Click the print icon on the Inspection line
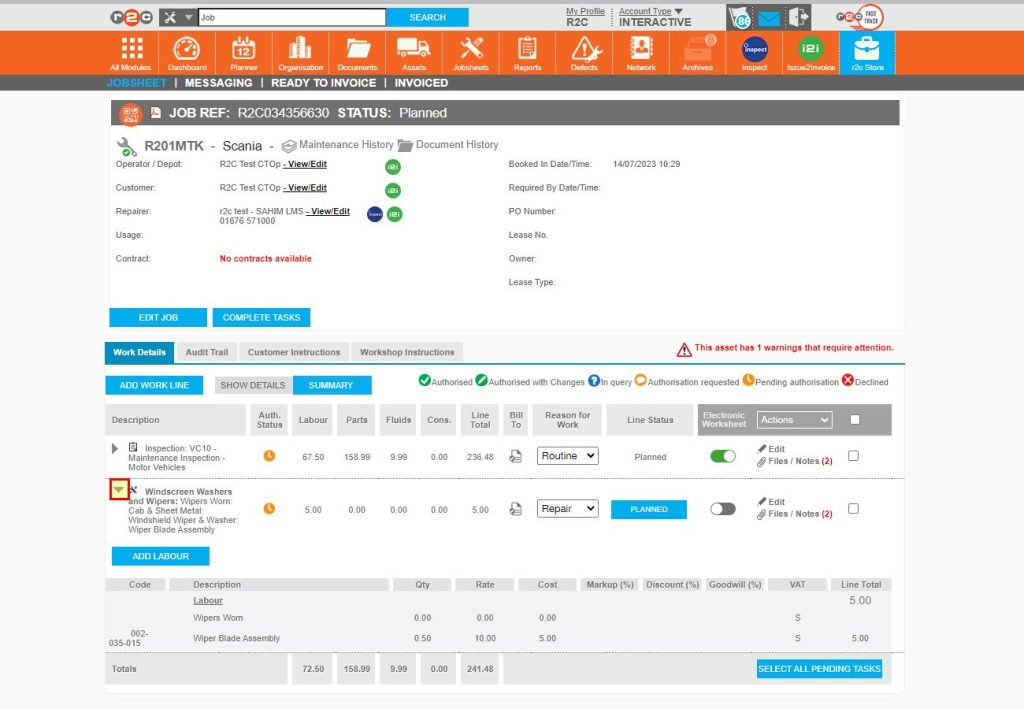 (x=514, y=455)
